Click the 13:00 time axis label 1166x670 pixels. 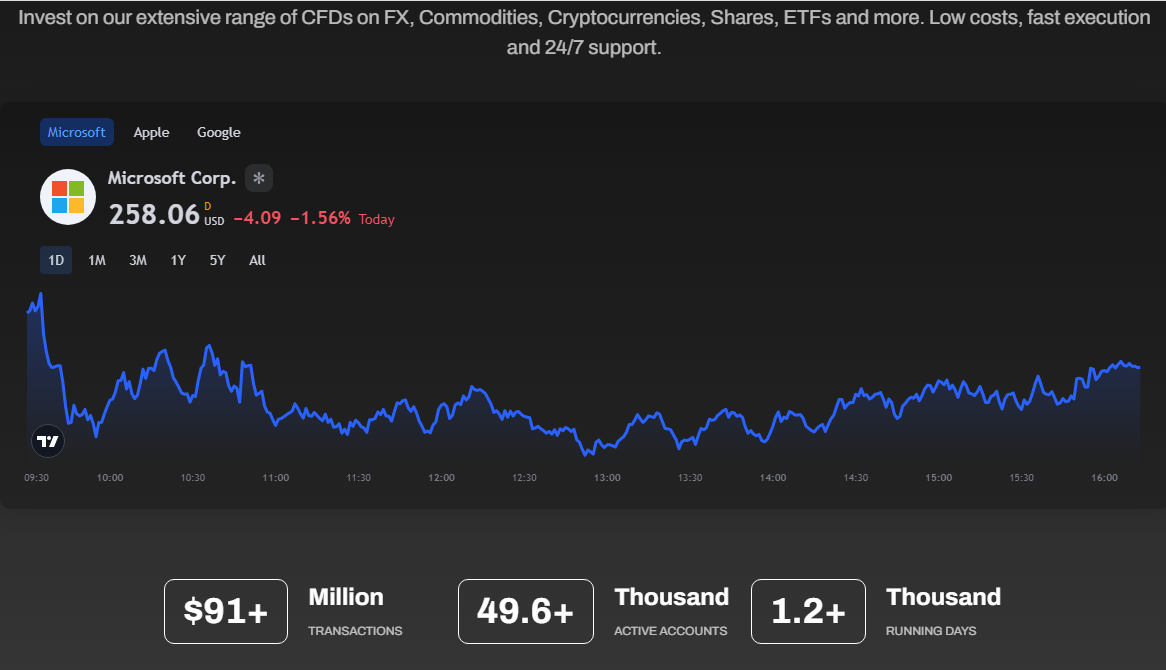click(608, 477)
